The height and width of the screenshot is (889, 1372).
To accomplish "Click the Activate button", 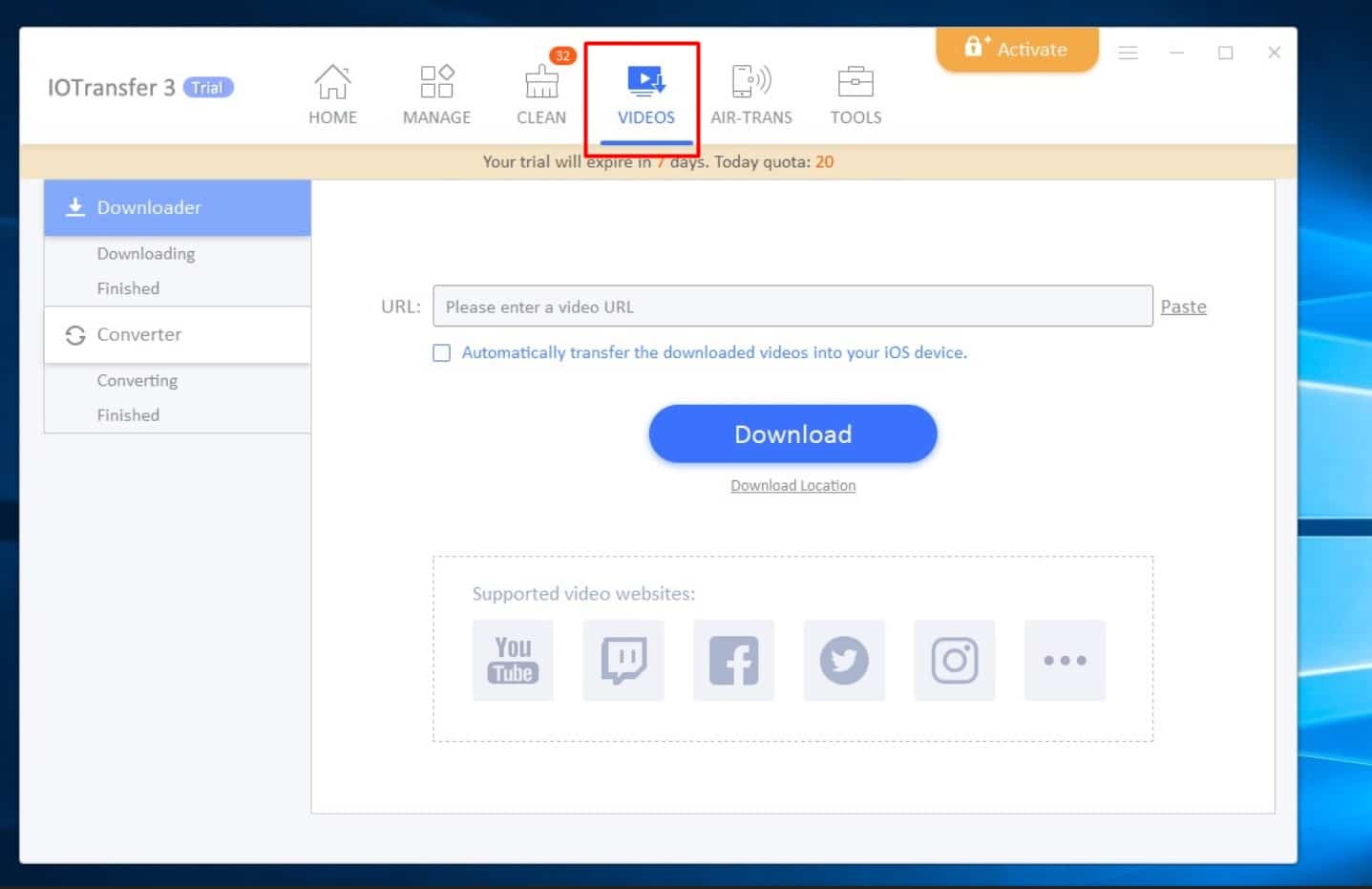I will pyautogui.click(x=1017, y=50).
